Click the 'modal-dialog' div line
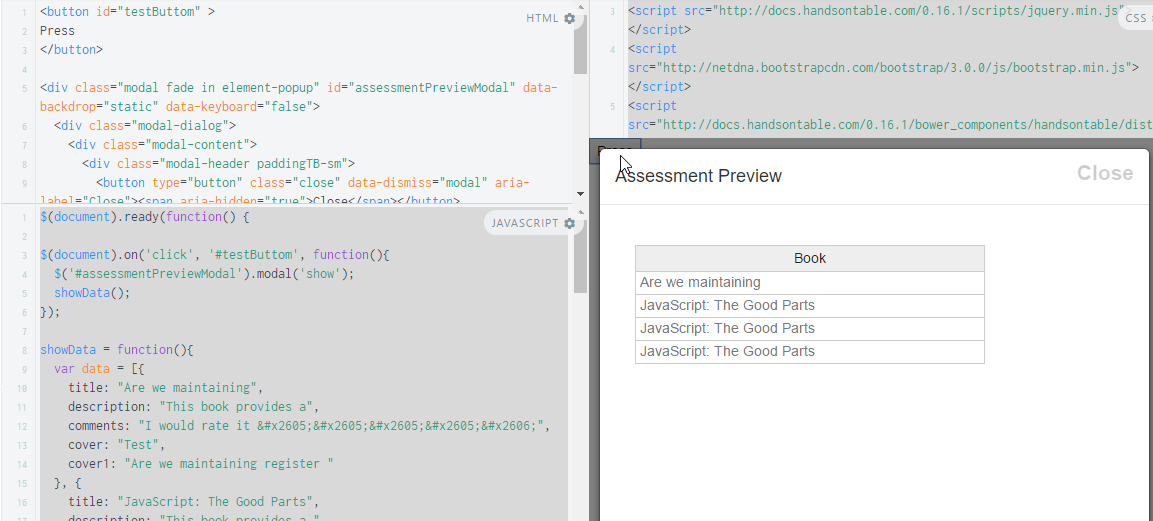 145,126
